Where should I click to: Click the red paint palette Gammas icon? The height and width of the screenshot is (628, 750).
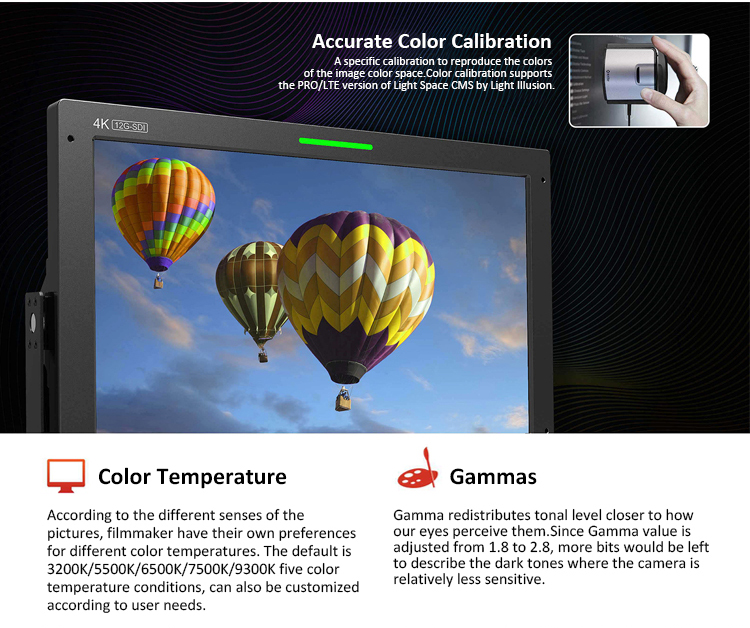coord(417,468)
